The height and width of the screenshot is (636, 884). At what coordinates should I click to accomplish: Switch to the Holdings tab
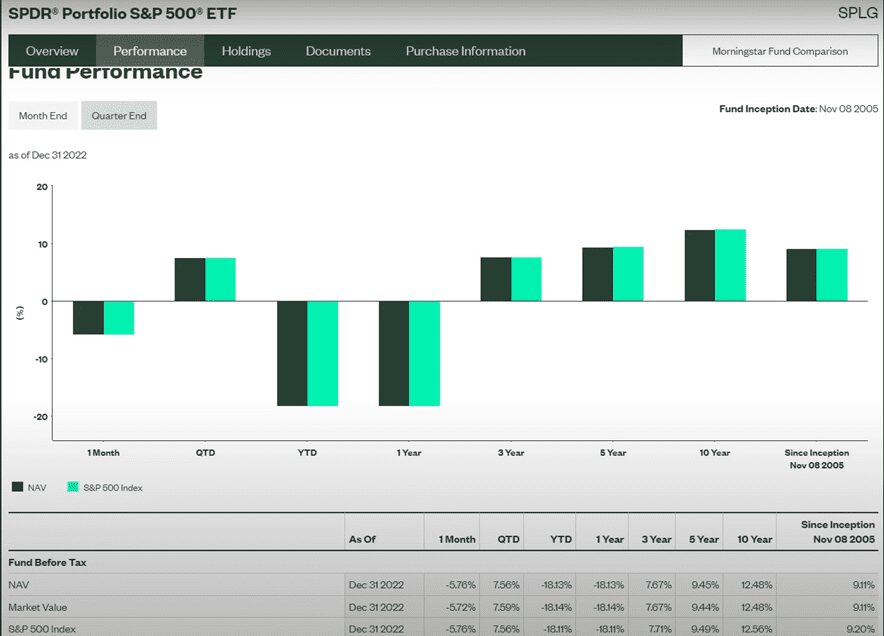pyautogui.click(x=246, y=51)
